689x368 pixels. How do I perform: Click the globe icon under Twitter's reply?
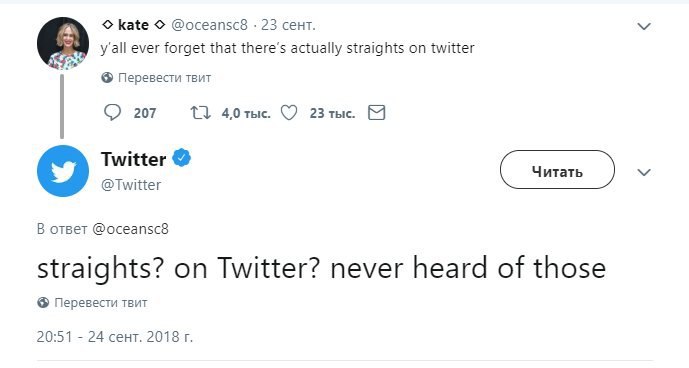(43, 302)
